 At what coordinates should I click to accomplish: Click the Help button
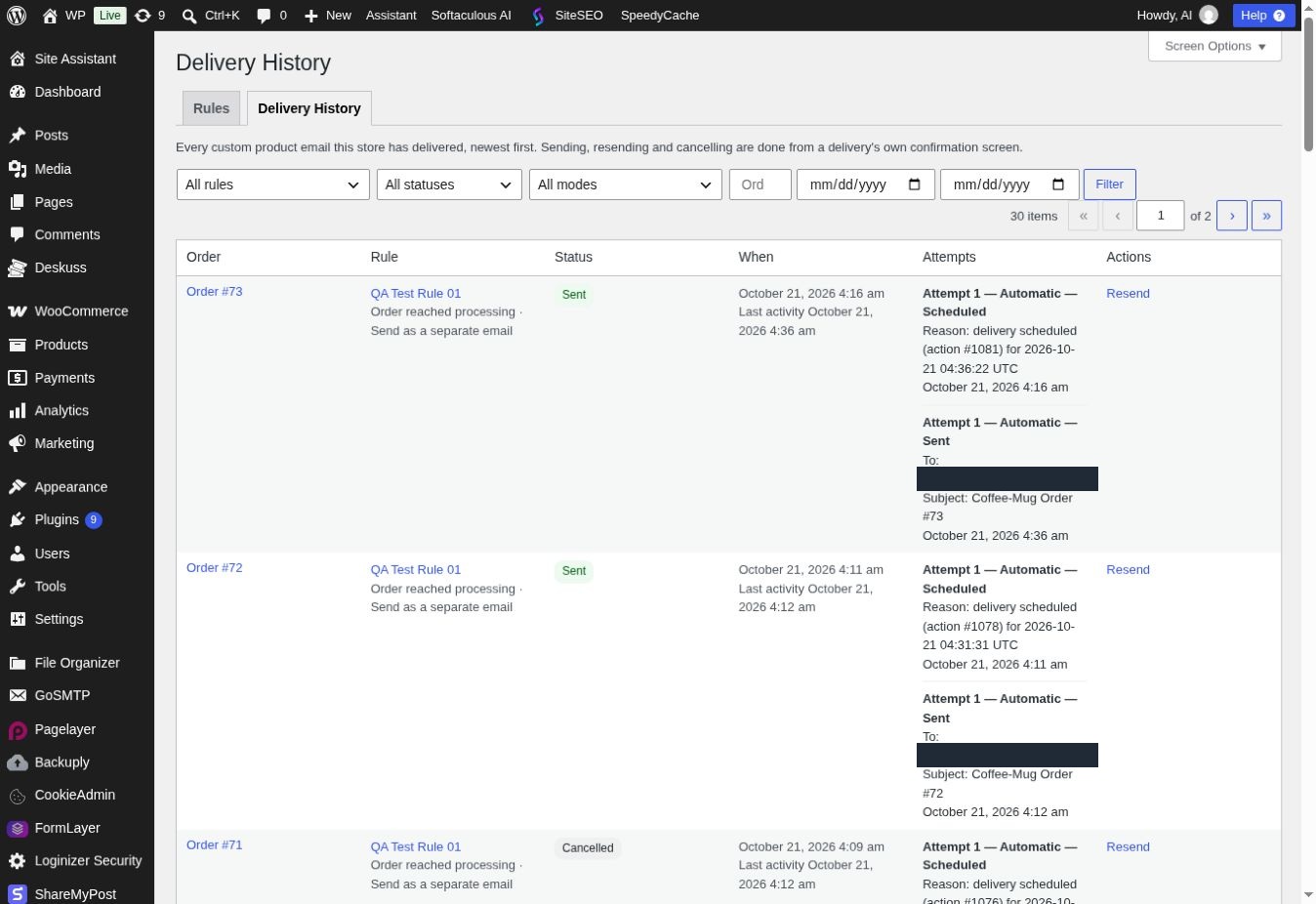1263,16
